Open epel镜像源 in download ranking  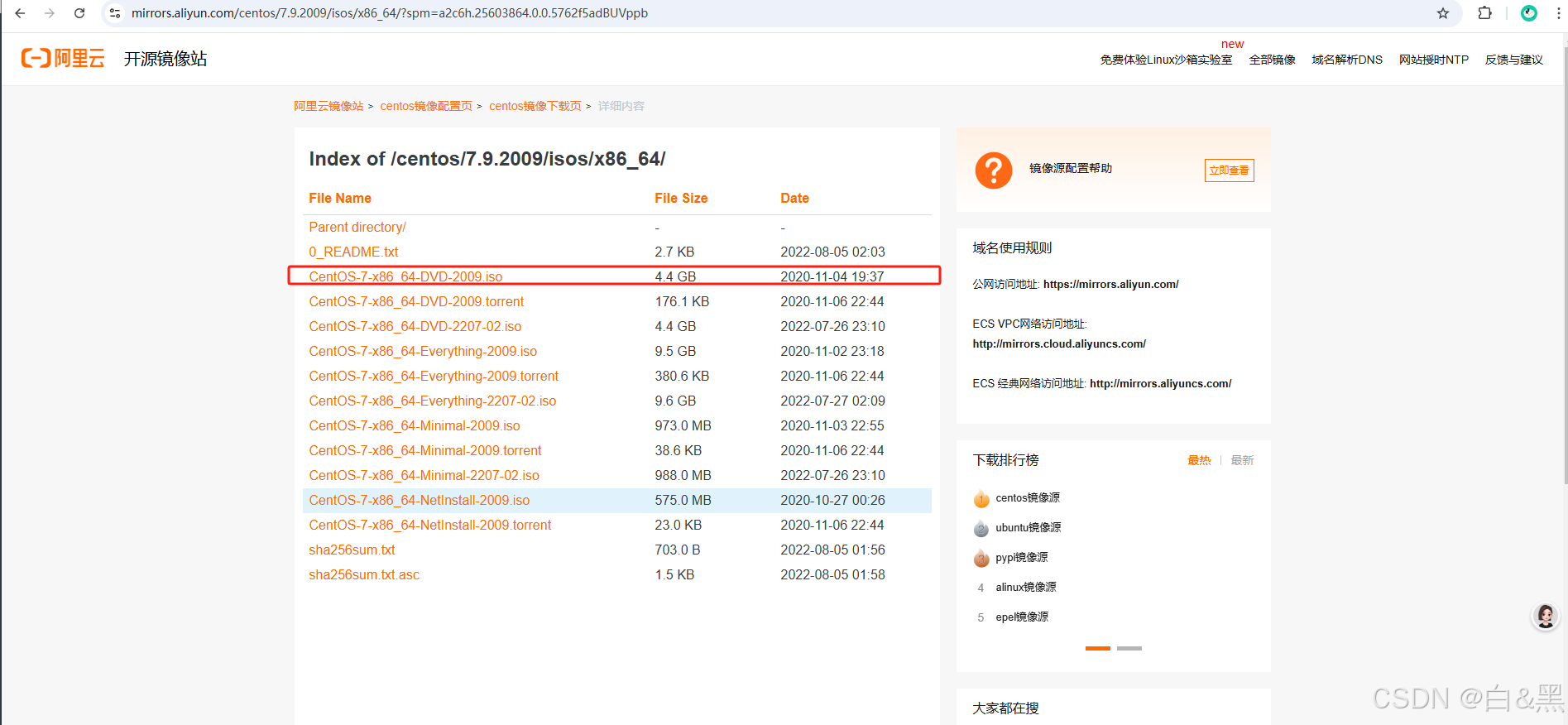1022,617
